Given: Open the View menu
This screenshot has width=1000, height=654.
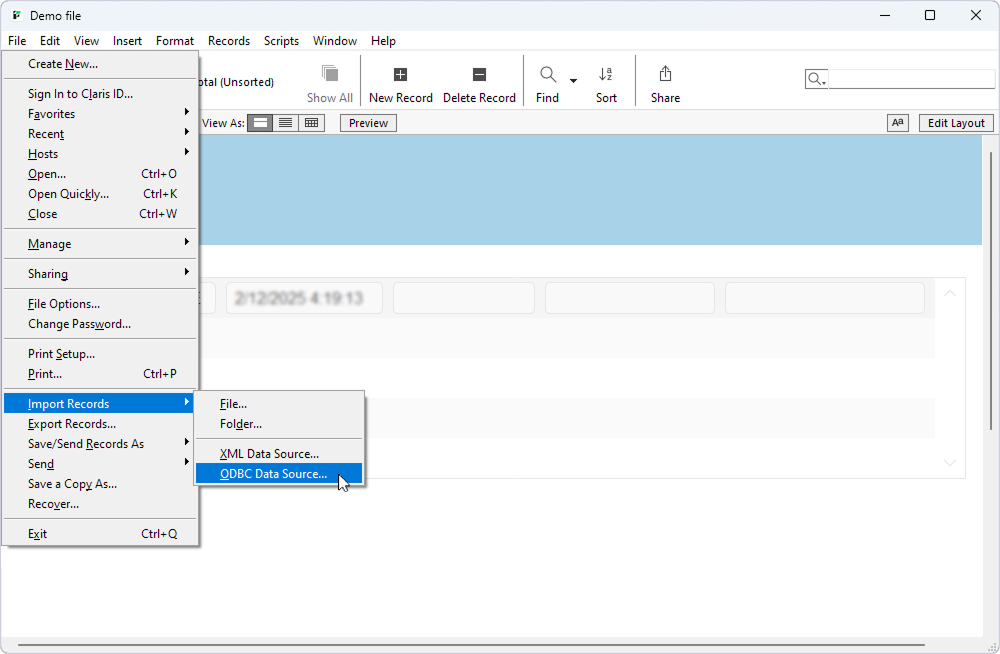Looking at the screenshot, I should coord(86,41).
